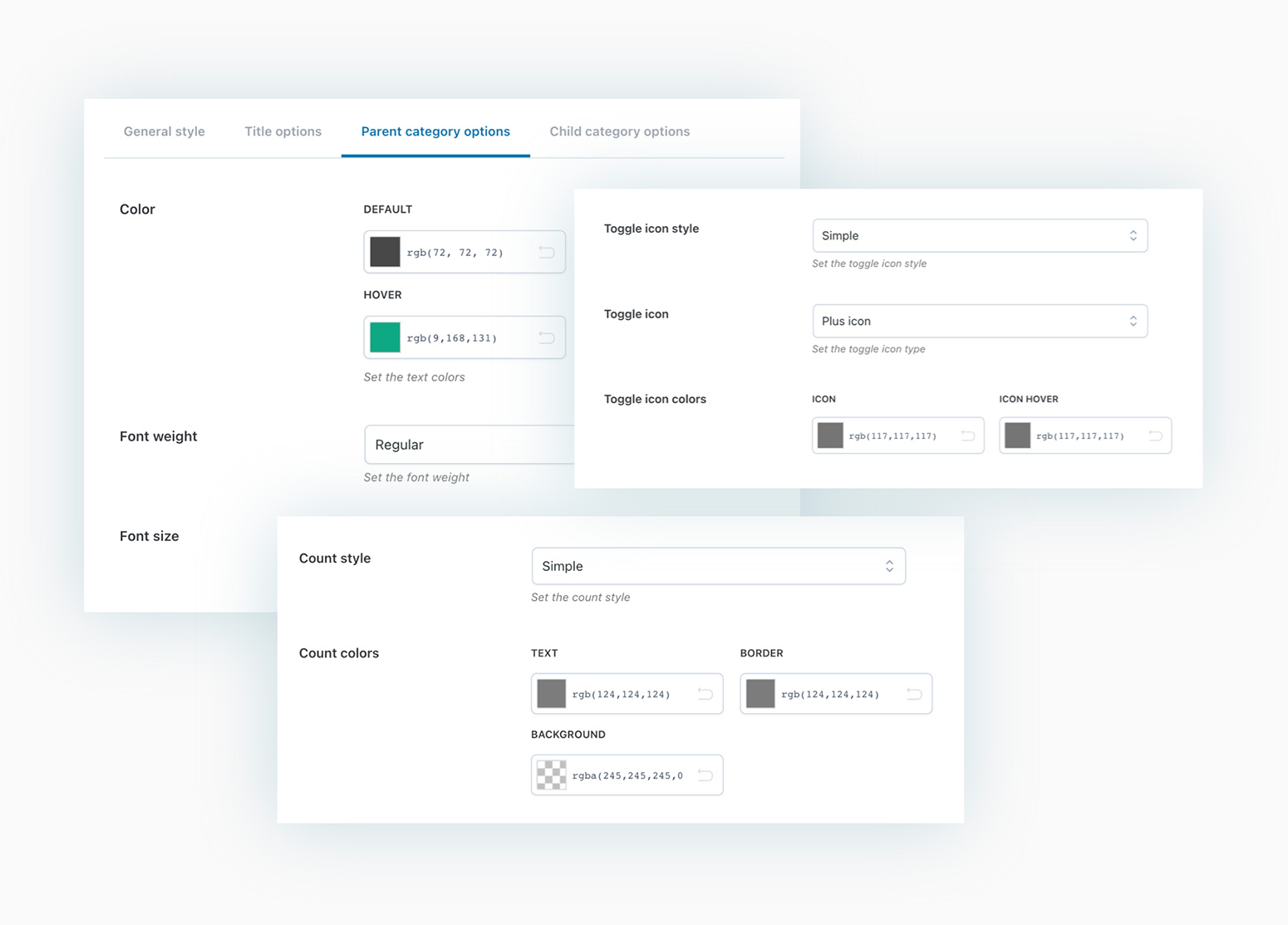Reset the count Border color
This screenshot has width=1288, height=925.
(914, 693)
